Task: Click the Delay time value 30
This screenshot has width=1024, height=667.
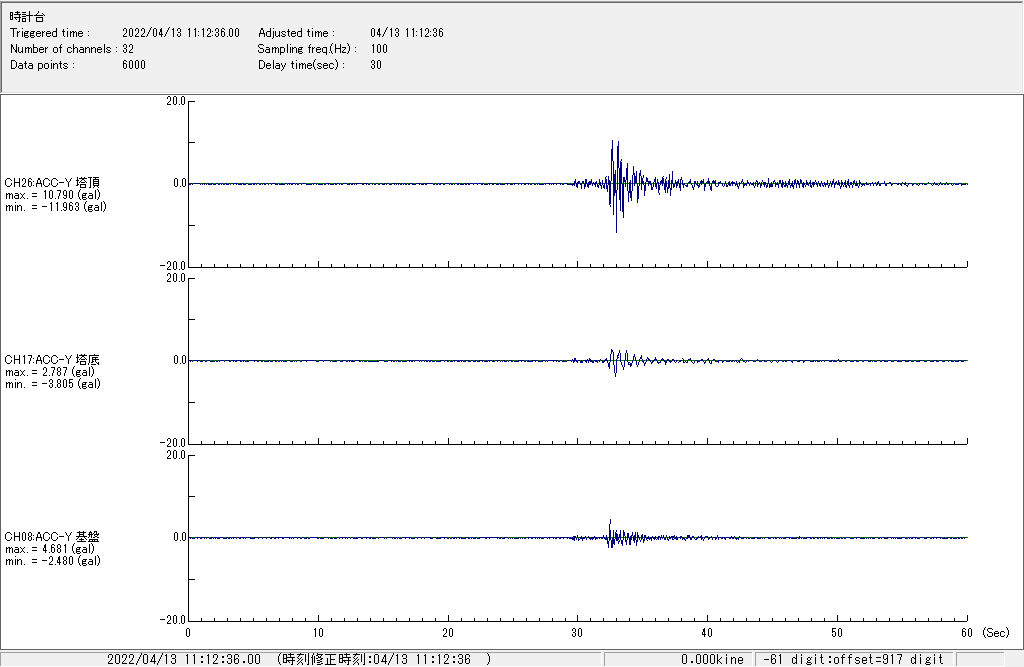Action: tap(376, 65)
